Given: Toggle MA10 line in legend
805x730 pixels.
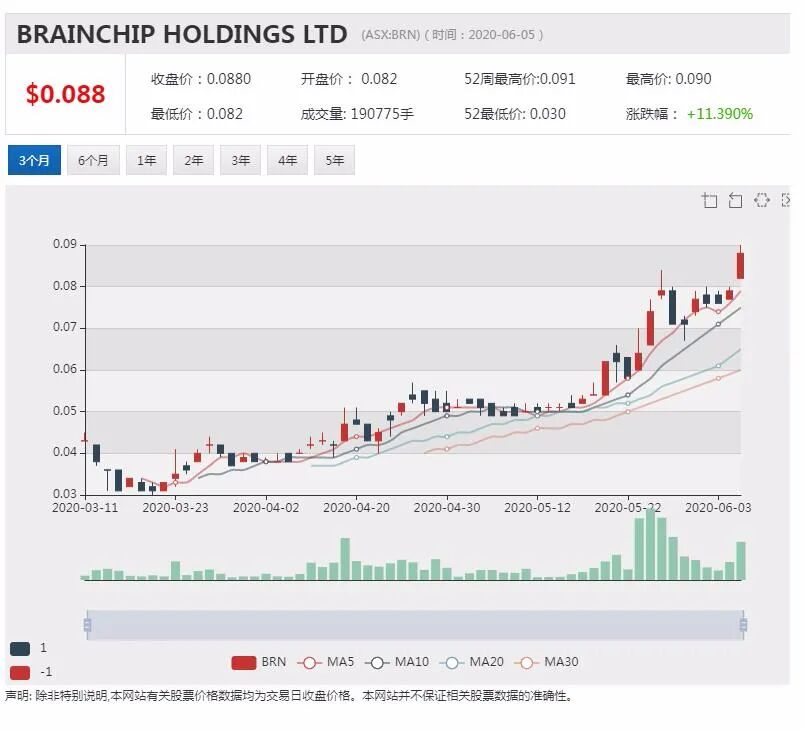Looking at the screenshot, I should pos(397,662).
